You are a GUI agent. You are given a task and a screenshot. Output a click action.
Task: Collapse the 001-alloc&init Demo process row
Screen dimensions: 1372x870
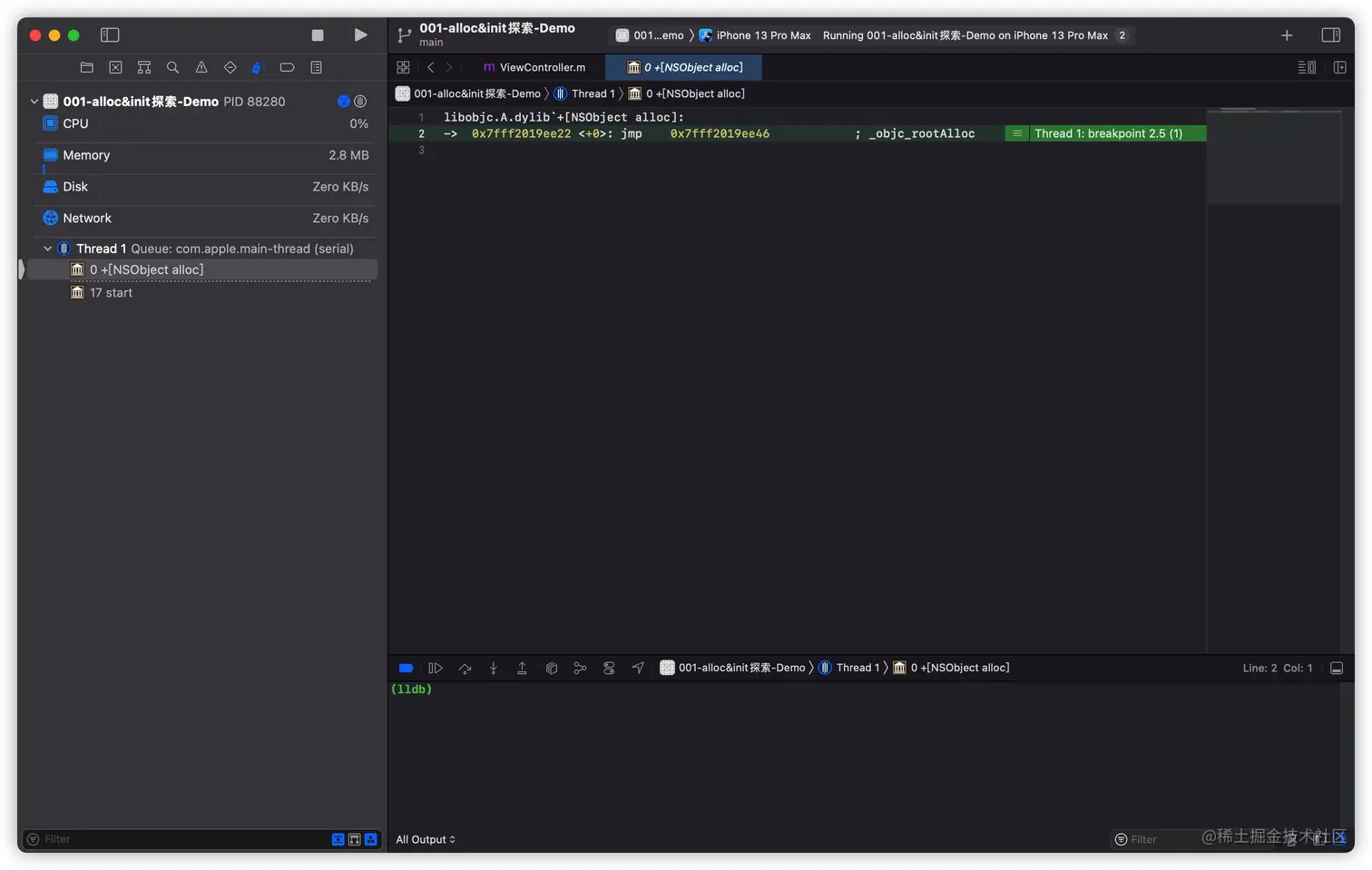[x=34, y=102]
